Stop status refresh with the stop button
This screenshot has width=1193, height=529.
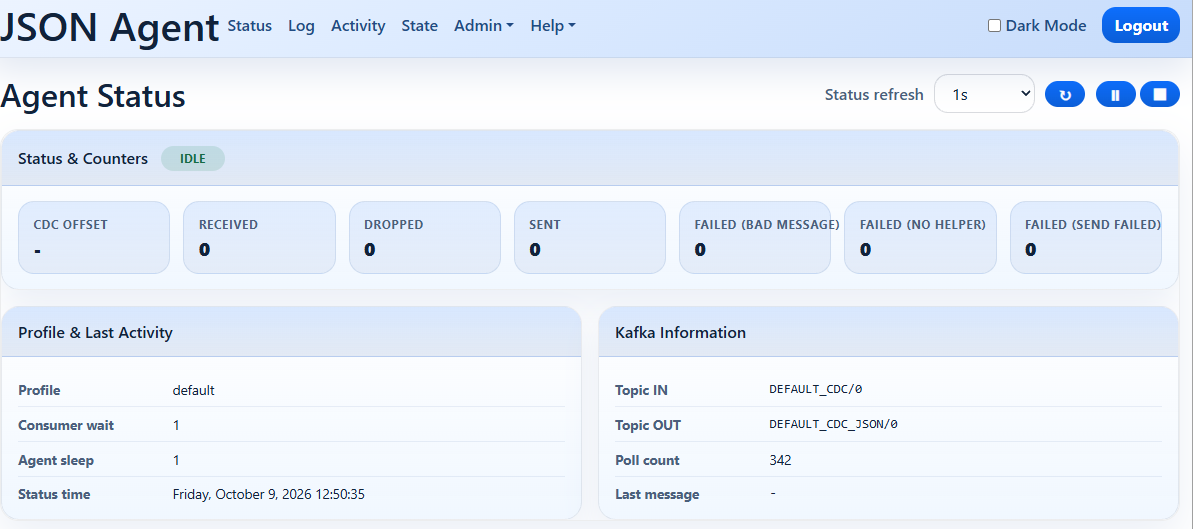pyautogui.click(x=1160, y=94)
